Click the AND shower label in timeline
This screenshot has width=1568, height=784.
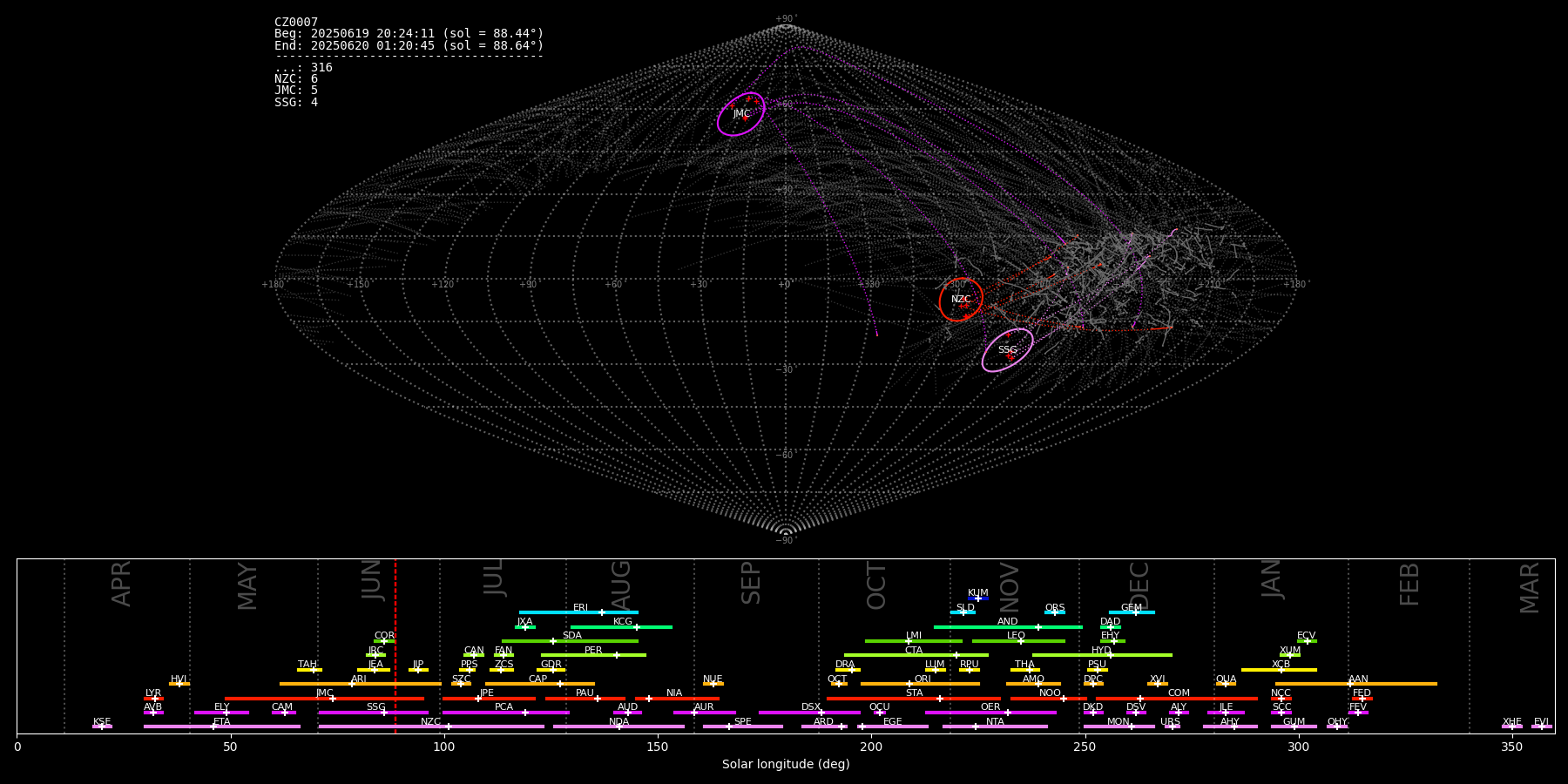[x=1008, y=622]
